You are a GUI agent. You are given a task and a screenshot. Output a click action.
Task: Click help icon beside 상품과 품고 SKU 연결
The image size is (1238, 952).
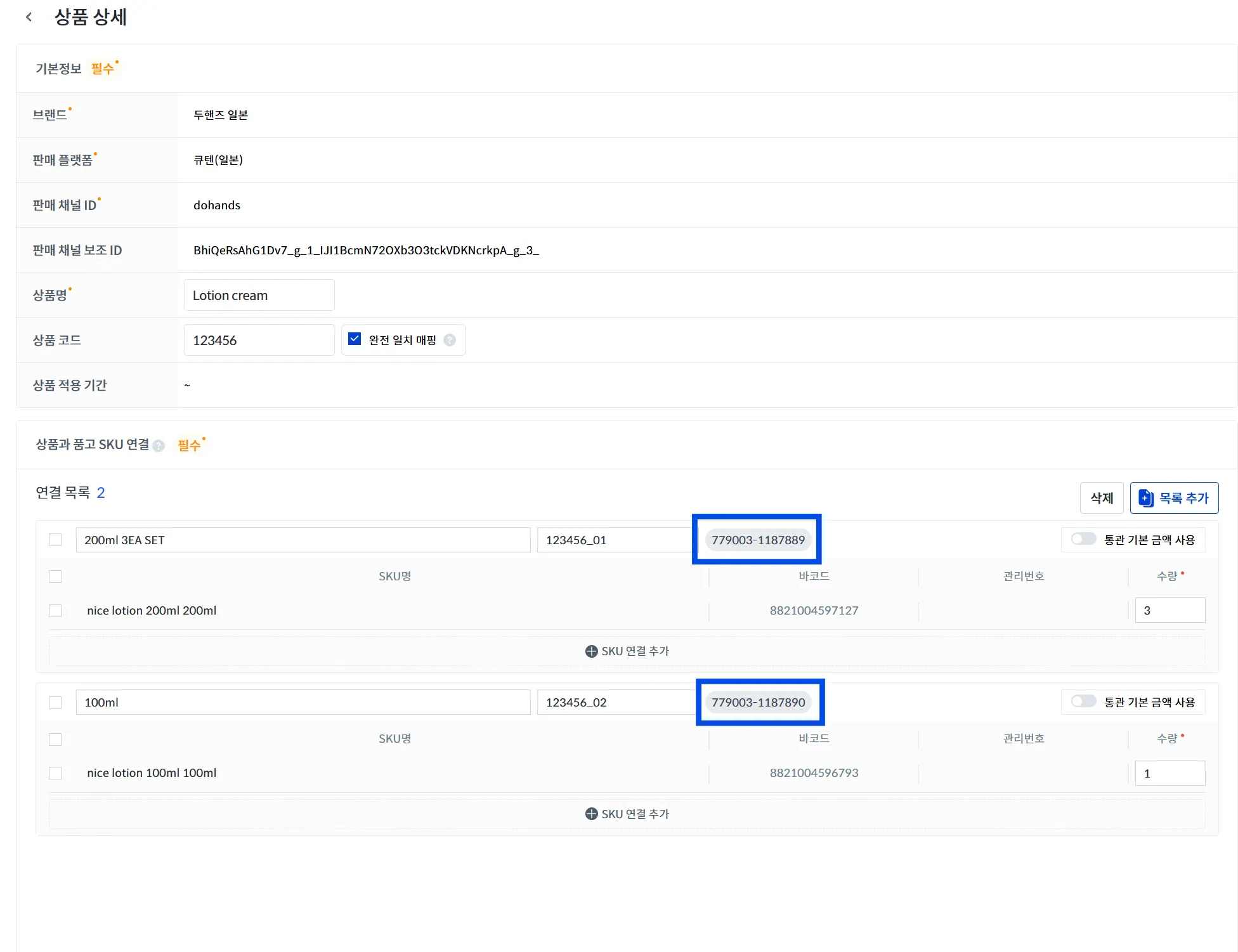tap(159, 446)
